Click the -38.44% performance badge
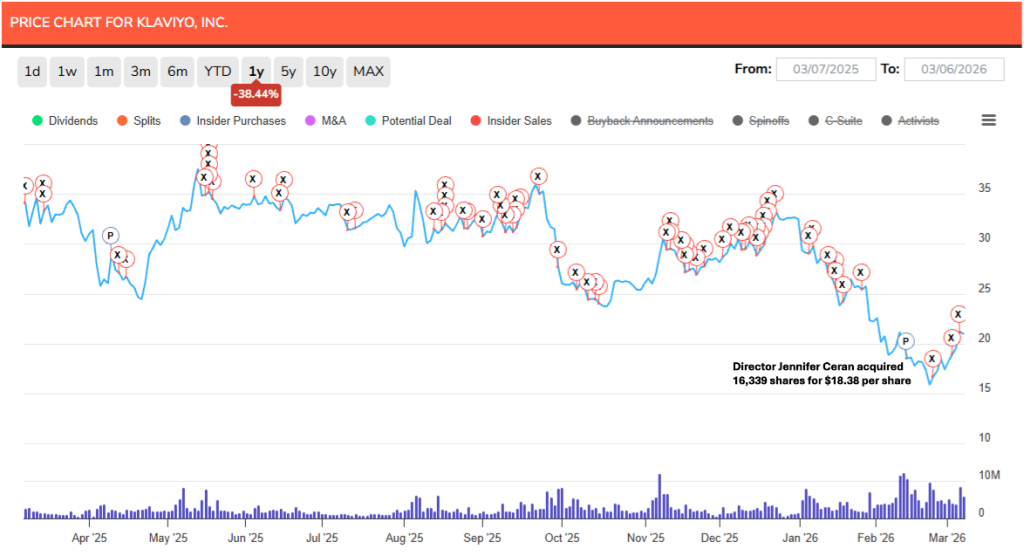The height and width of the screenshot is (556, 1024). point(256,94)
